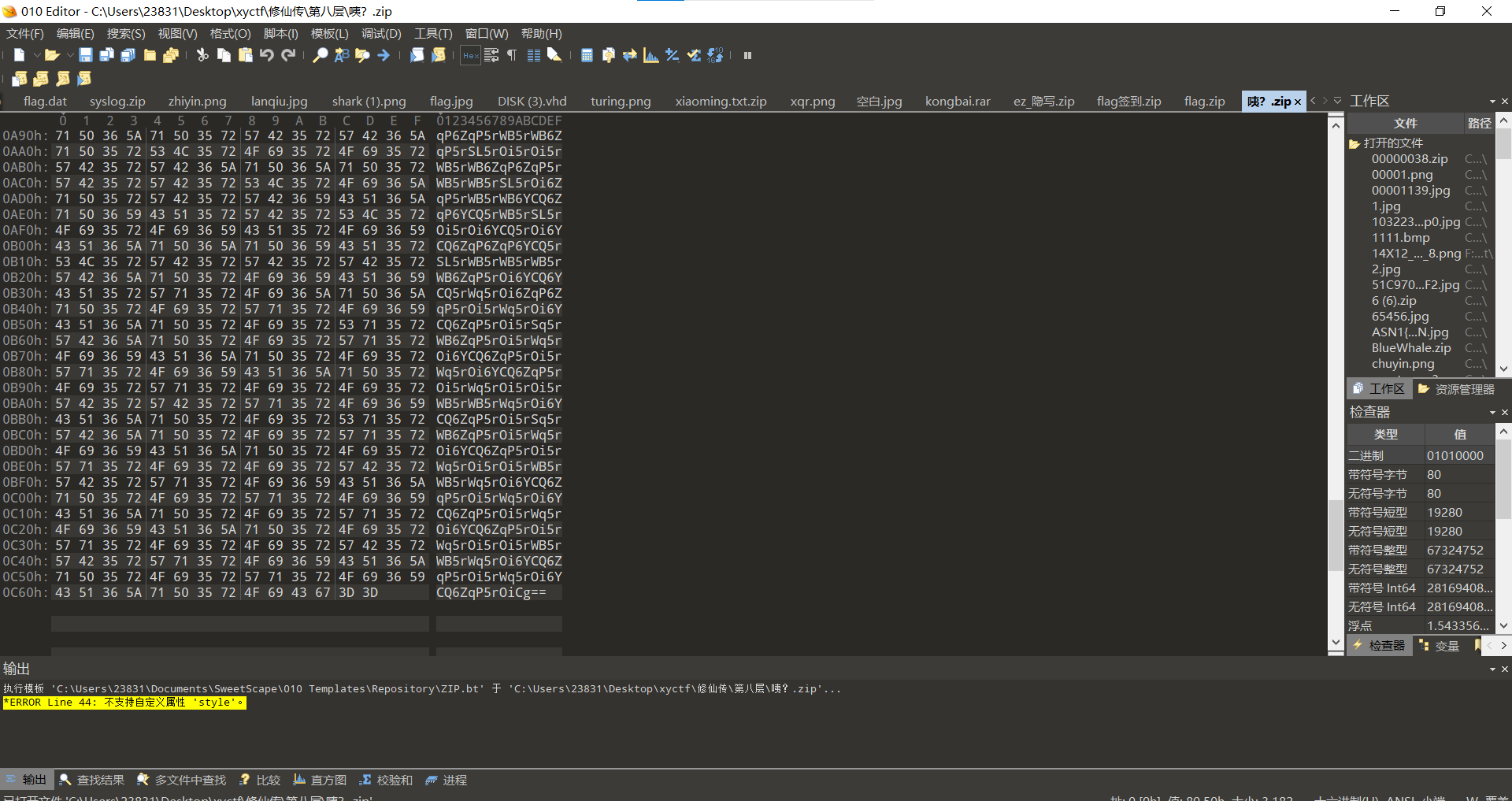
Task: Open Find in Files icon
Action: 362,55
